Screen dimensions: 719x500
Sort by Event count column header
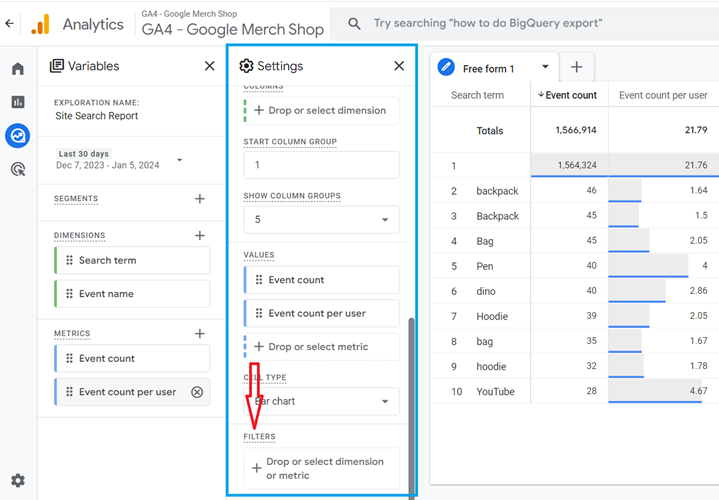568,95
